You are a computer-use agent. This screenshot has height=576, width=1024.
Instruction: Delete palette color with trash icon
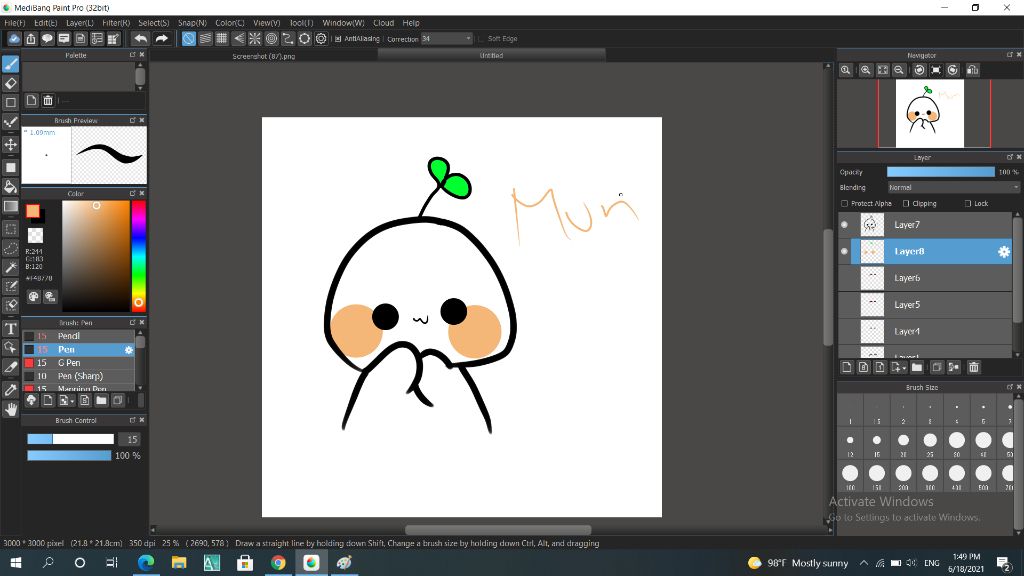pyautogui.click(x=48, y=101)
